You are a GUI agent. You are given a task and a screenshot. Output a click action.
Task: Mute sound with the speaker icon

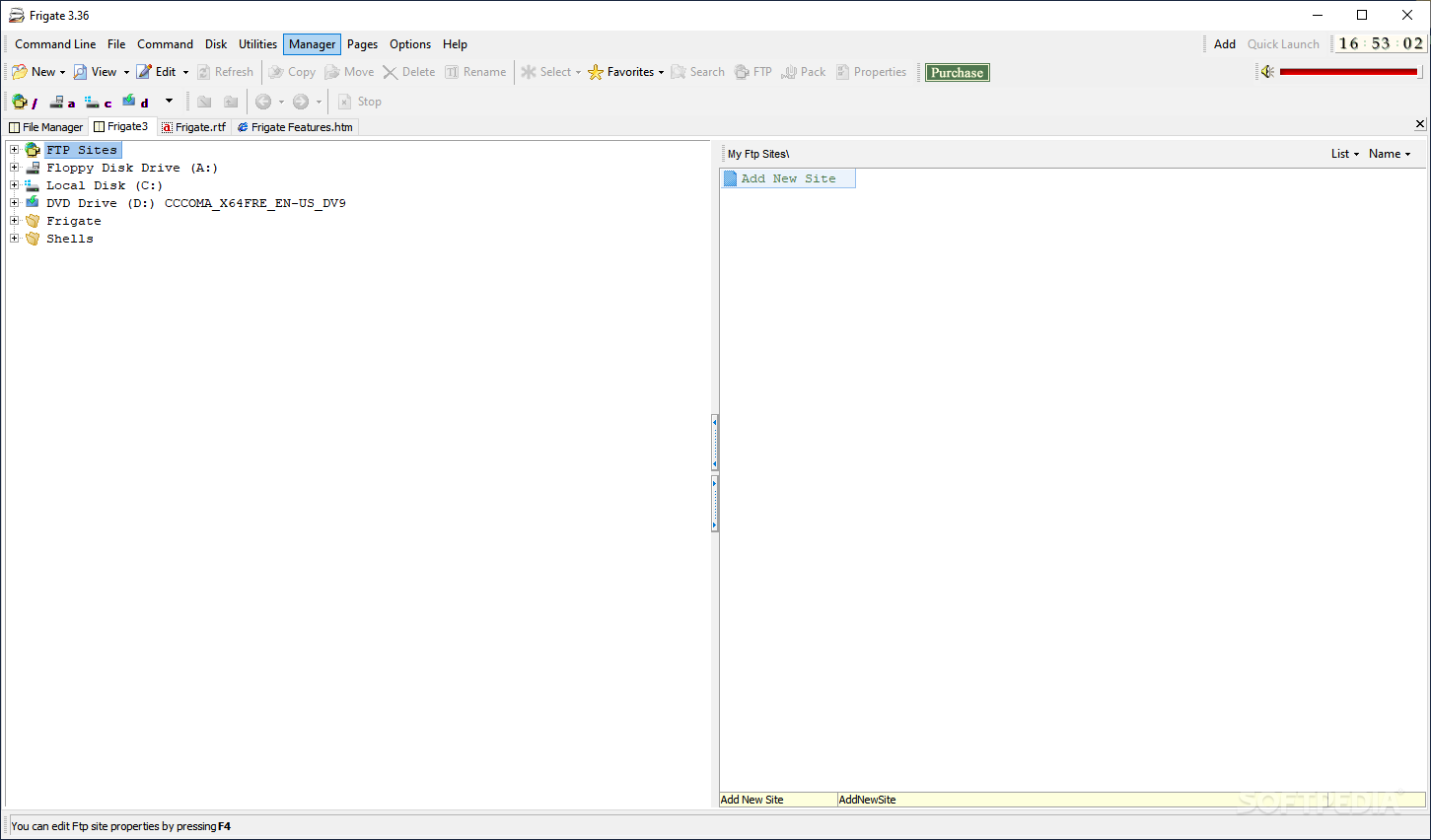pos(1267,72)
